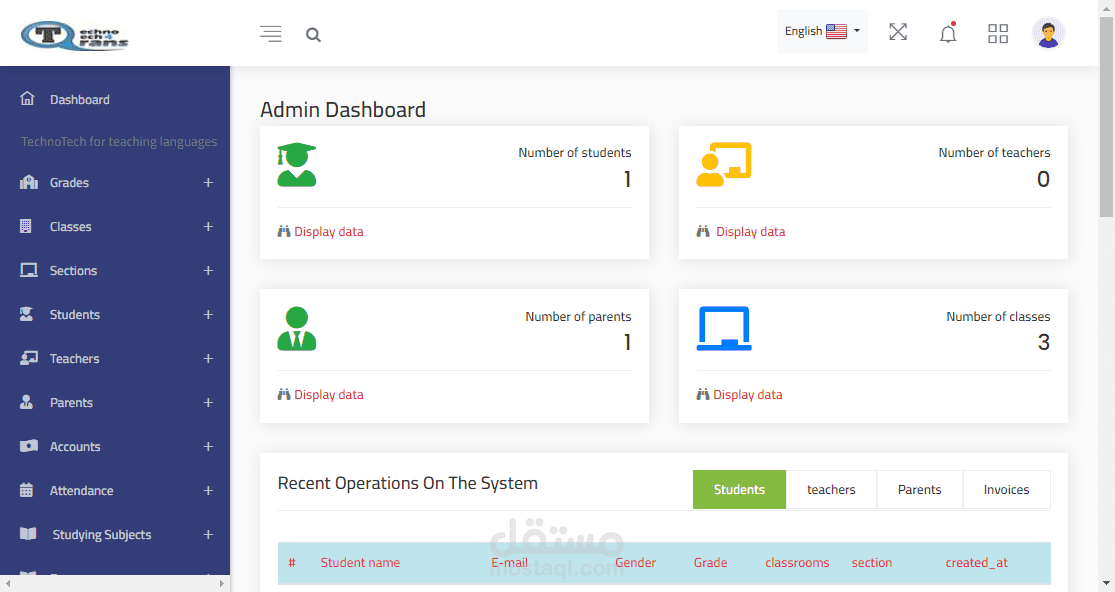Click the Grade column header
This screenshot has width=1115, height=592.
point(710,563)
